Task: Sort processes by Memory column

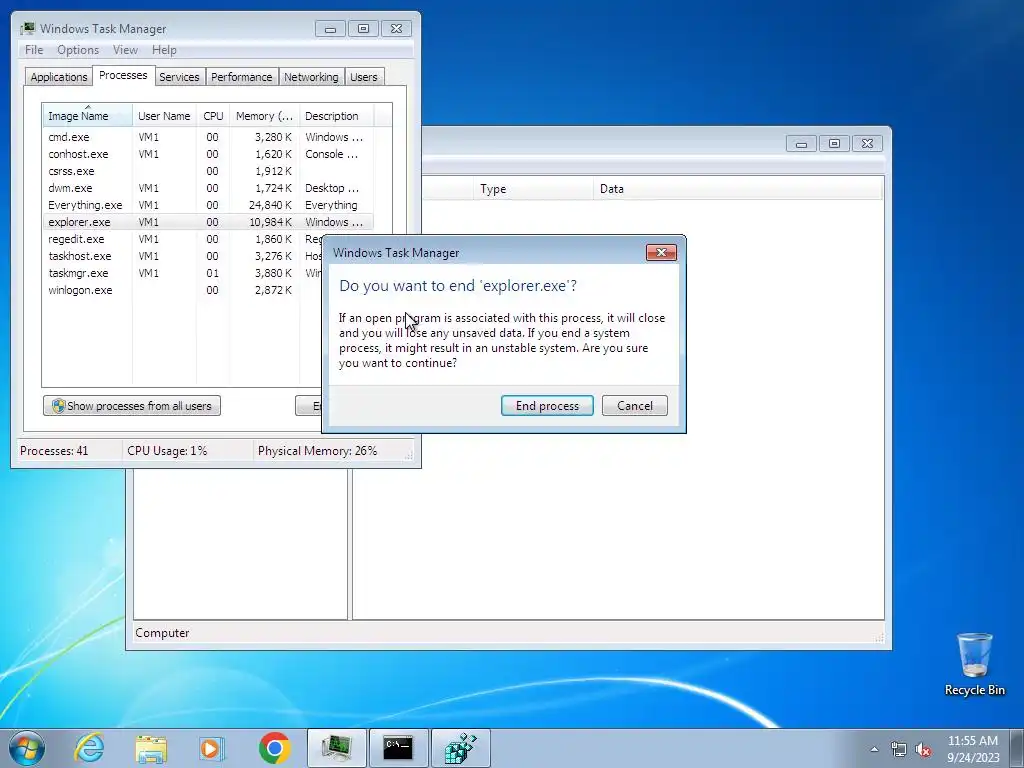Action: [264, 116]
